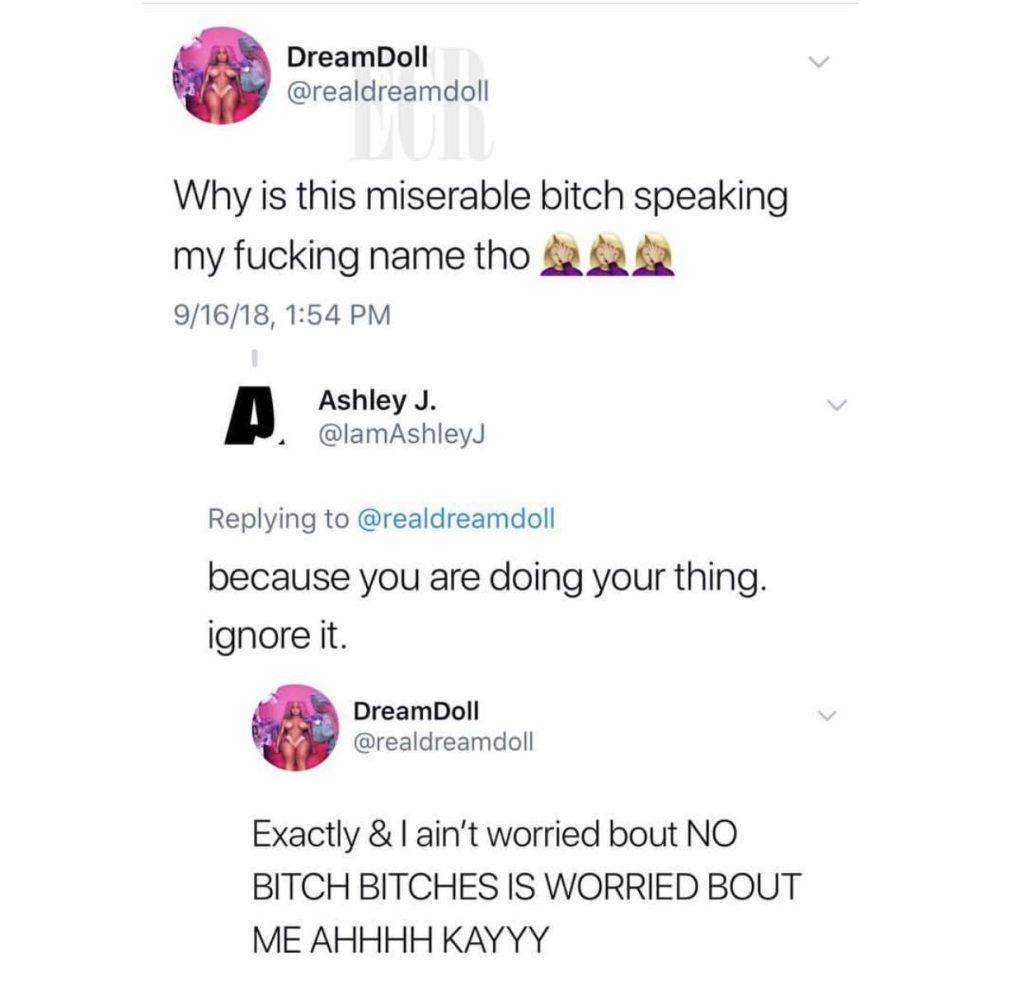Follow the blue @realdreamdoll mention link
The image size is (1024, 985).
coord(455,518)
